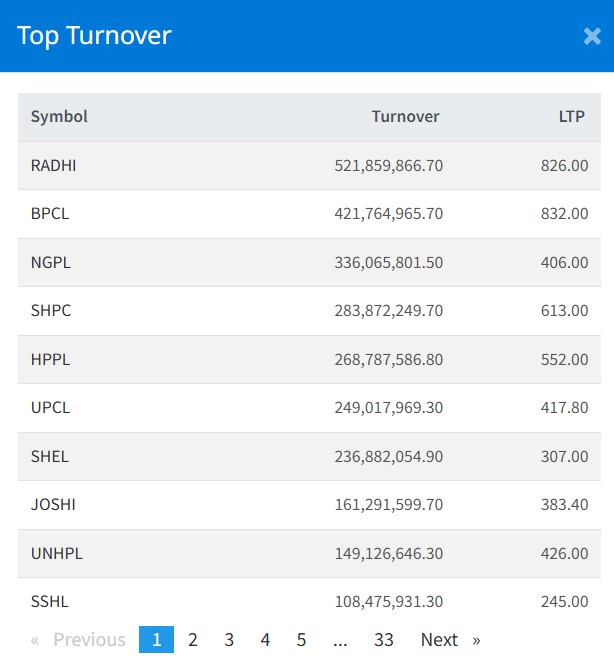Open page 4 of results

pyautogui.click(x=265, y=640)
